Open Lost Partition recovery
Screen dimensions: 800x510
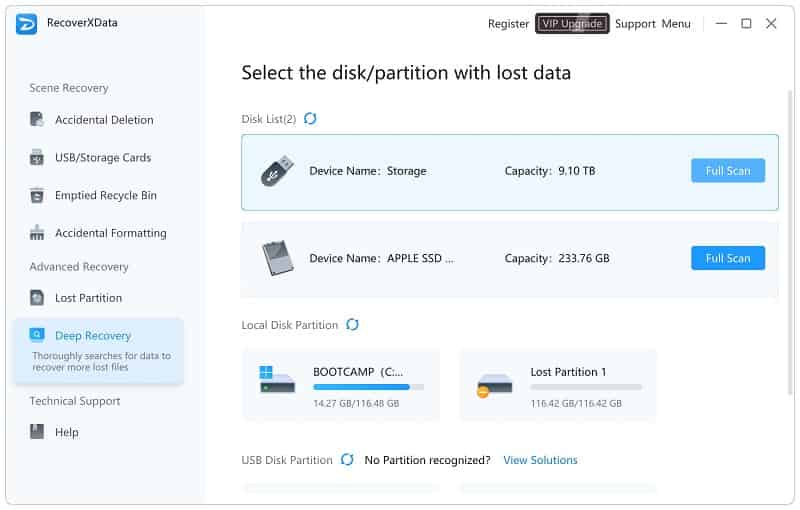point(88,298)
